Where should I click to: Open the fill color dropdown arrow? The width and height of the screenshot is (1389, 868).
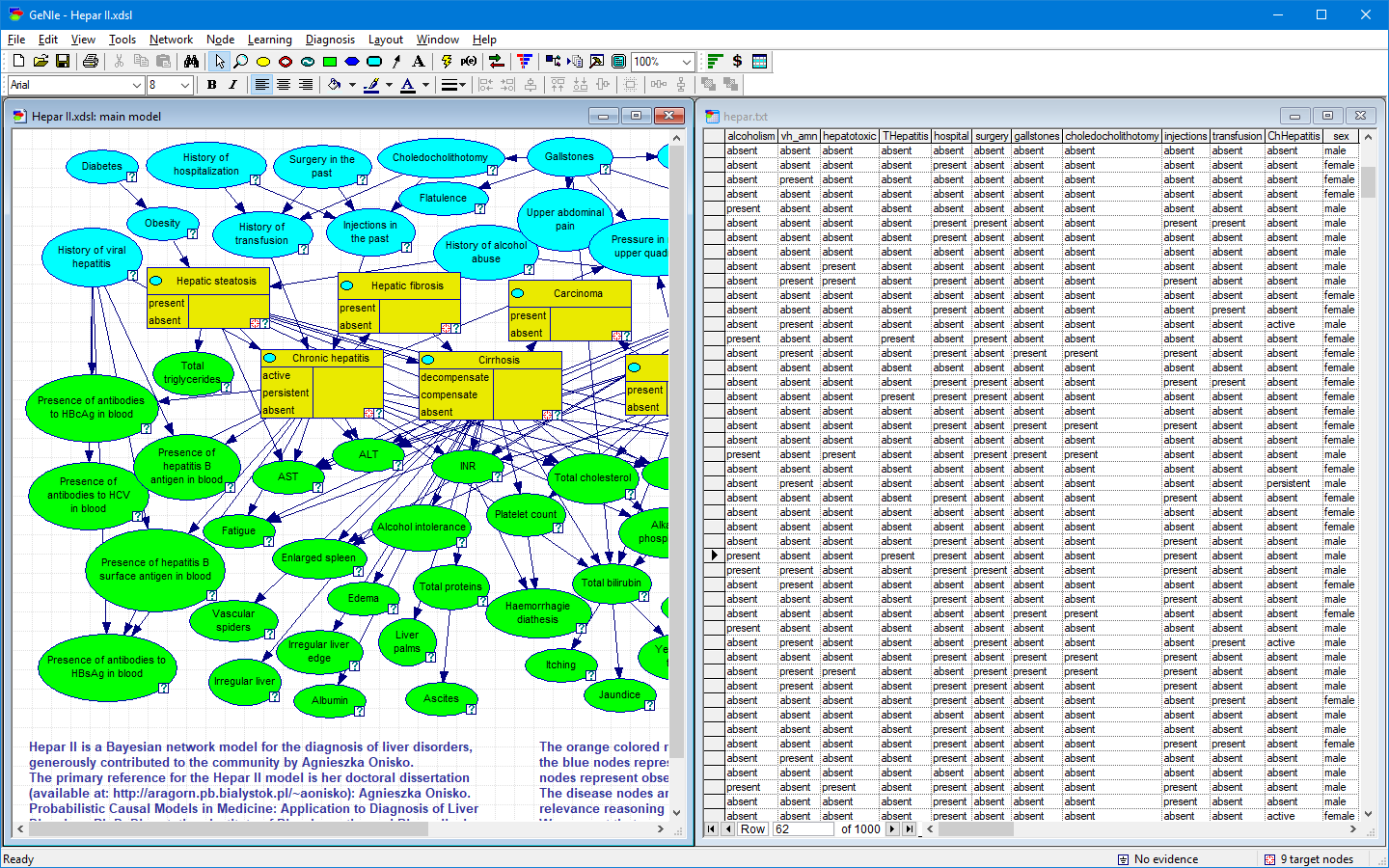(x=352, y=85)
